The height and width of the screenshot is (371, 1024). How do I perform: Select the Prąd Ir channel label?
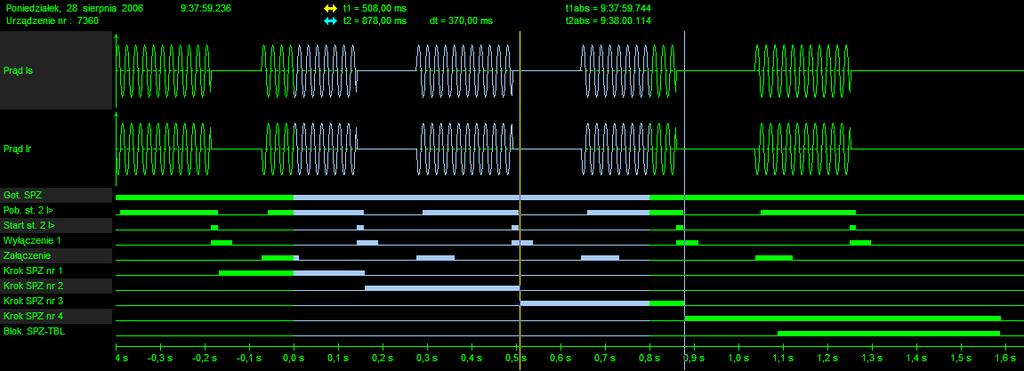click(18, 149)
